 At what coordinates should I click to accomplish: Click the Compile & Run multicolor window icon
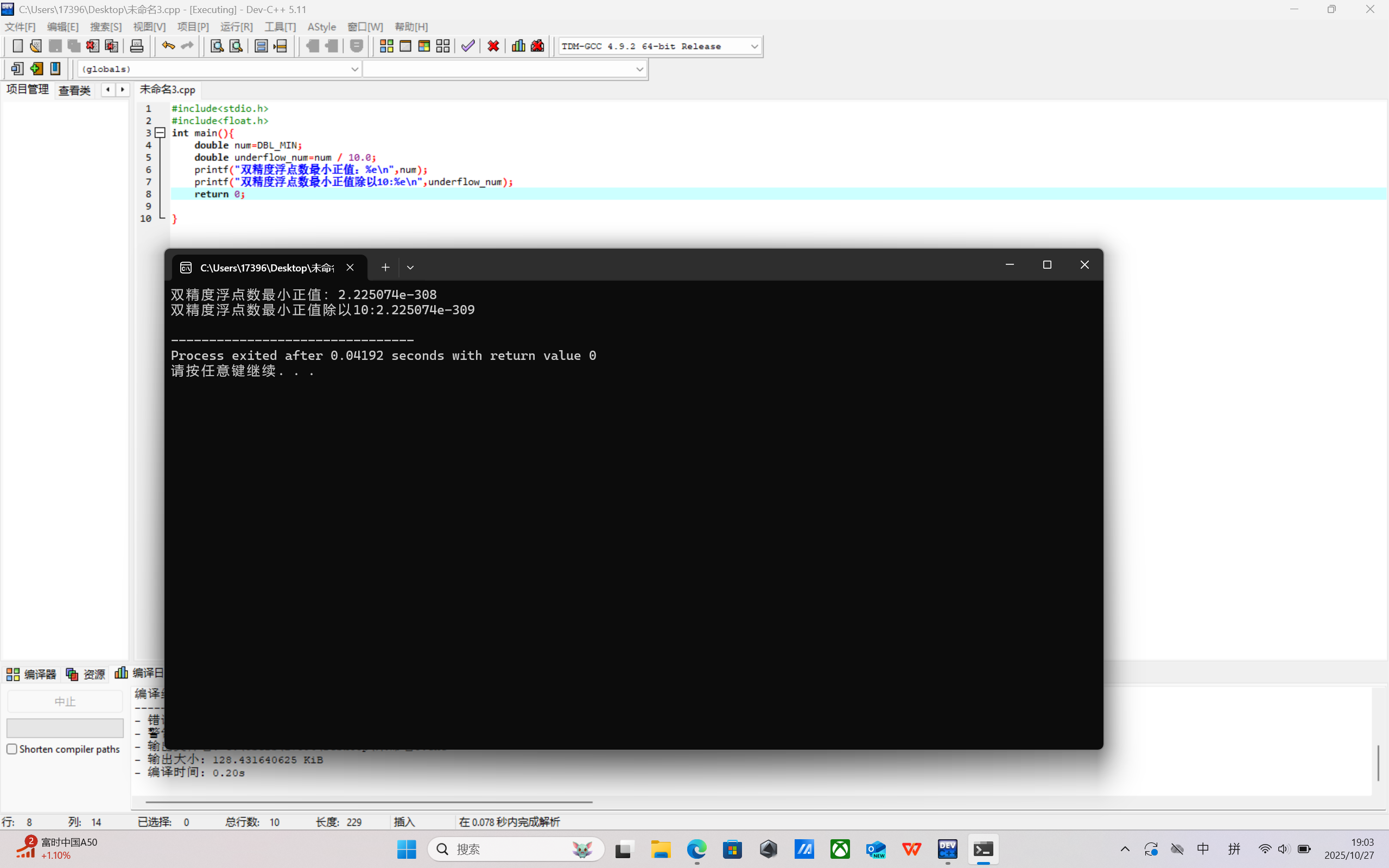click(424, 46)
